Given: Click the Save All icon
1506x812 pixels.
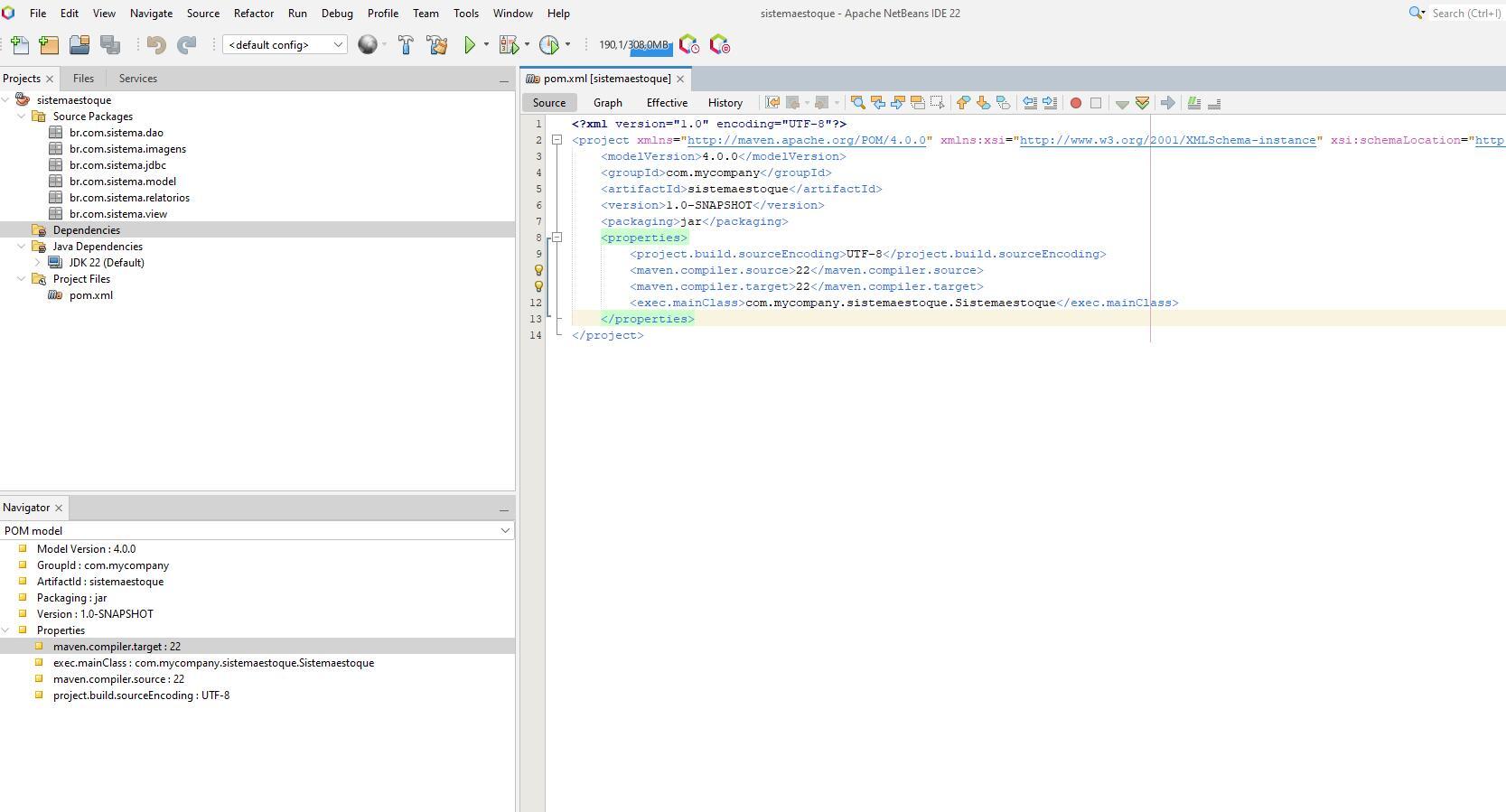Looking at the screenshot, I should click(x=110, y=45).
